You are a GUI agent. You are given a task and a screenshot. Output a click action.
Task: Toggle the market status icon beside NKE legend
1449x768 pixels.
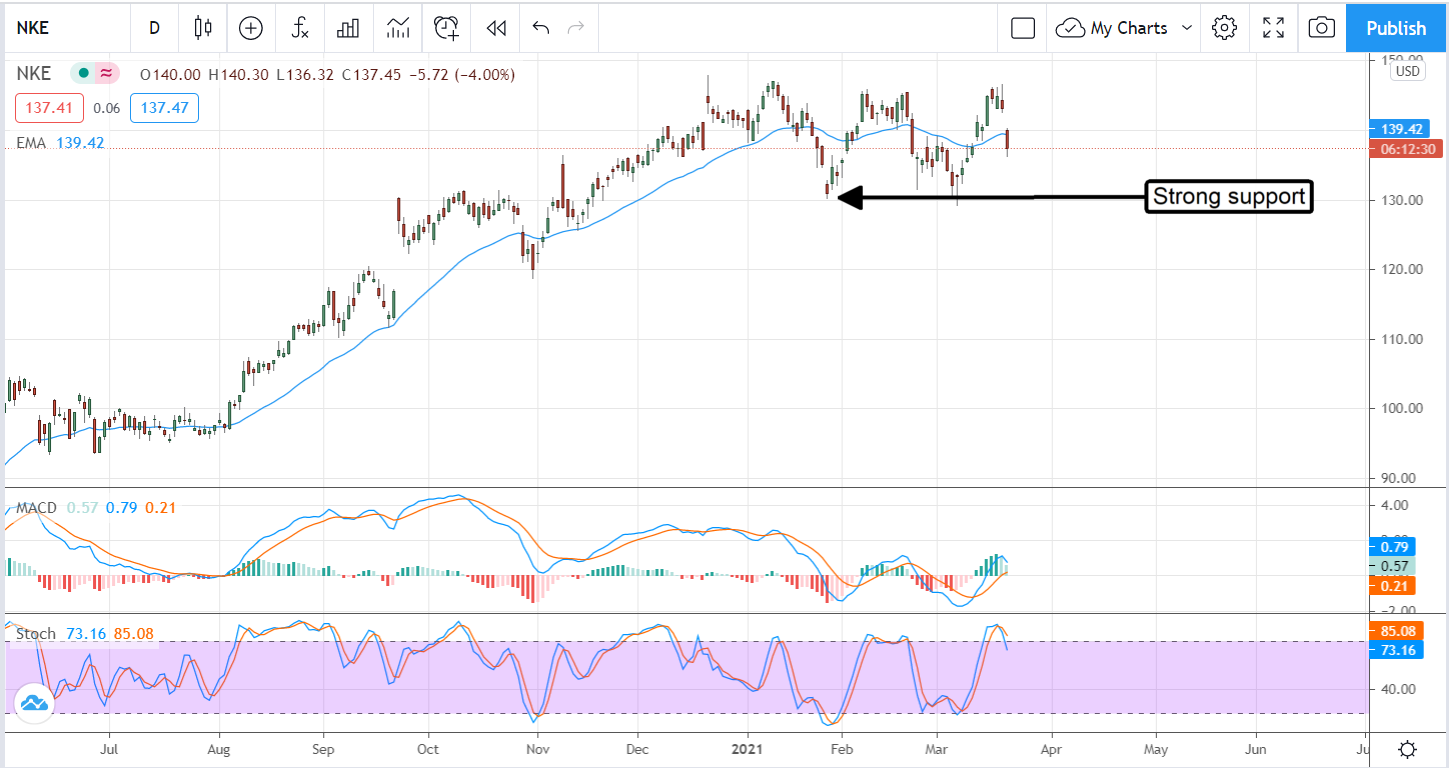click(x=81, y=73)
